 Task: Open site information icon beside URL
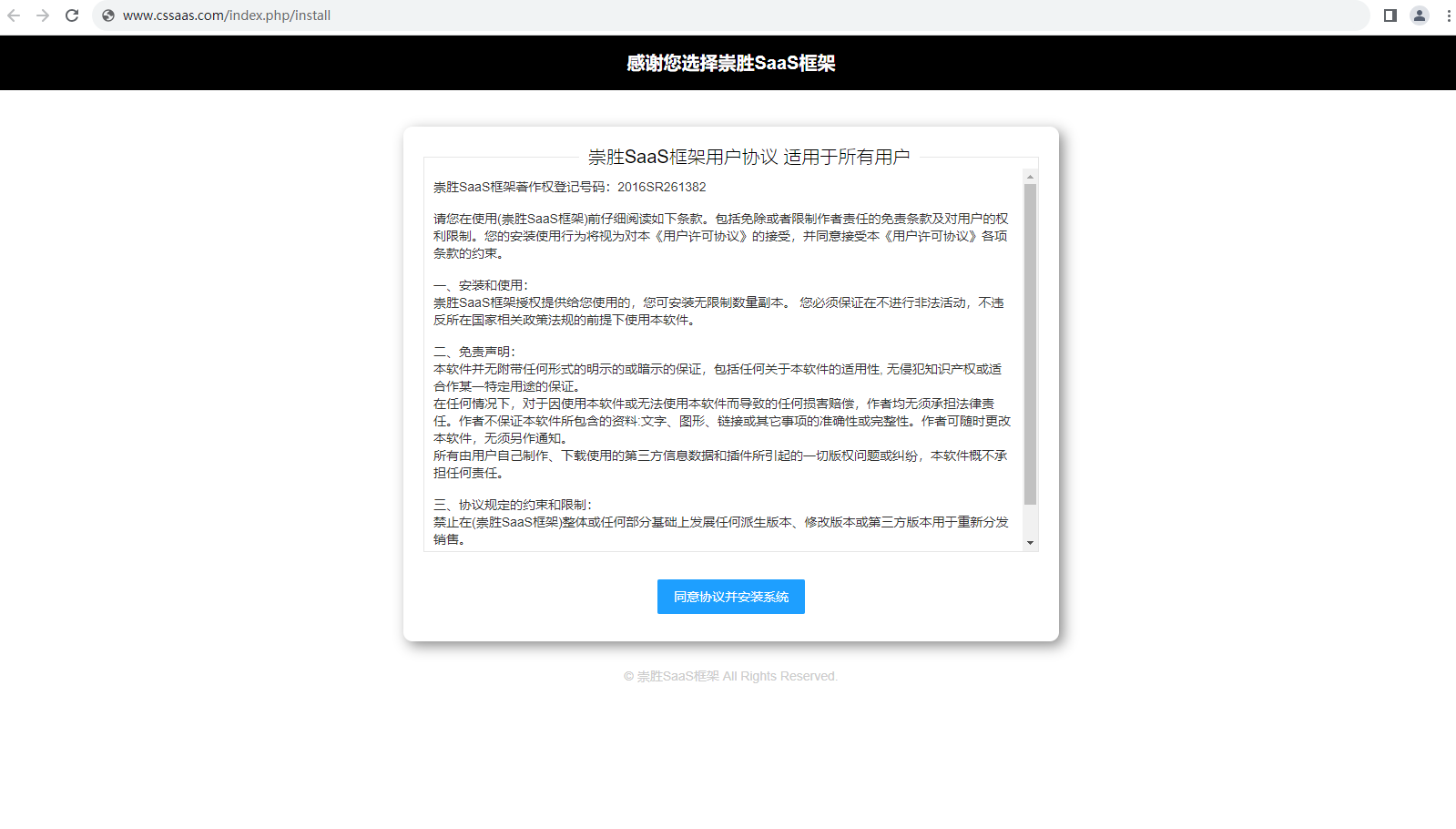click(108, 15)
